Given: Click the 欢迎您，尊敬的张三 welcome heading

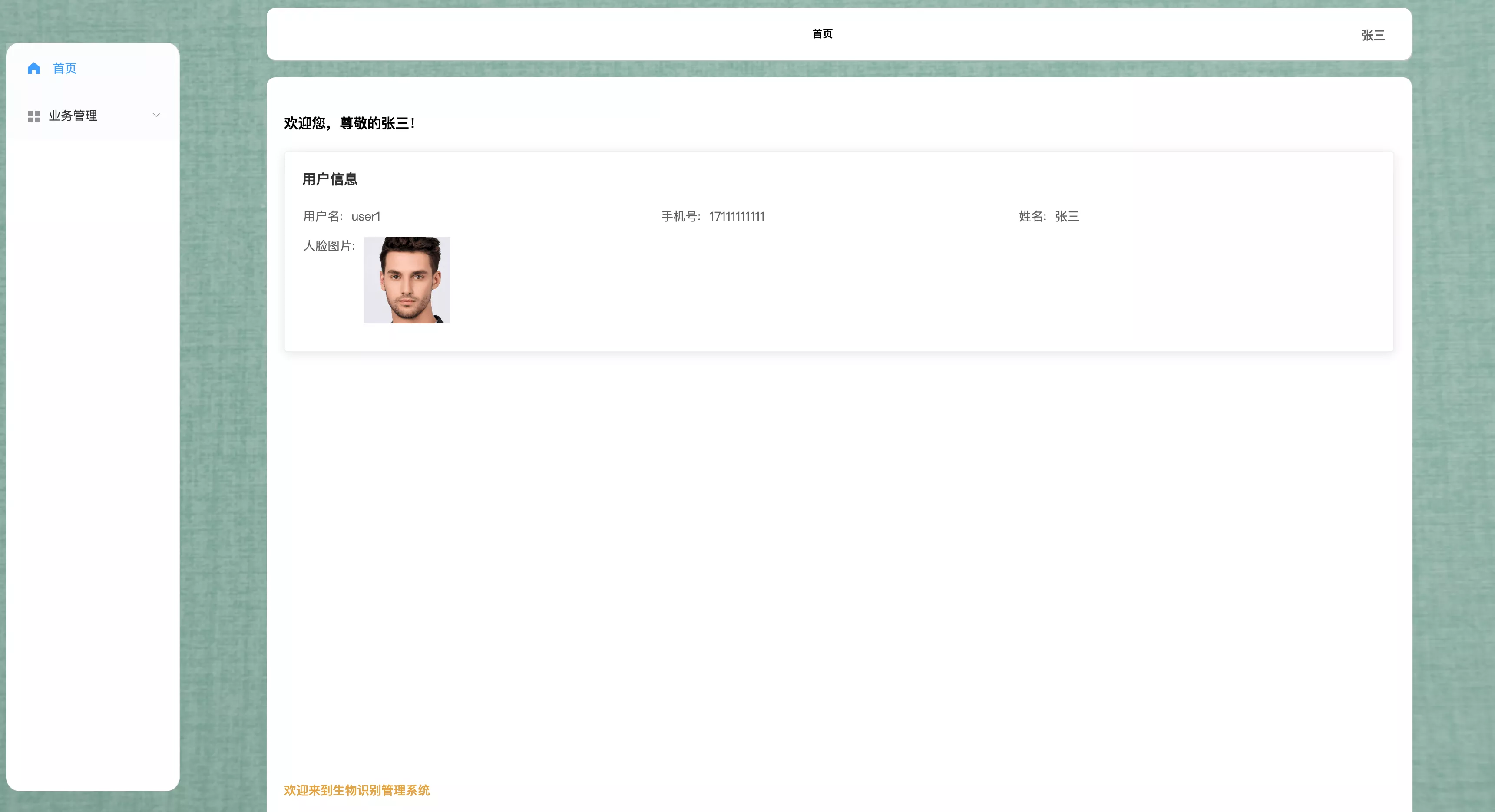Looking at the screenshot, I should click(x=349, y=123).
